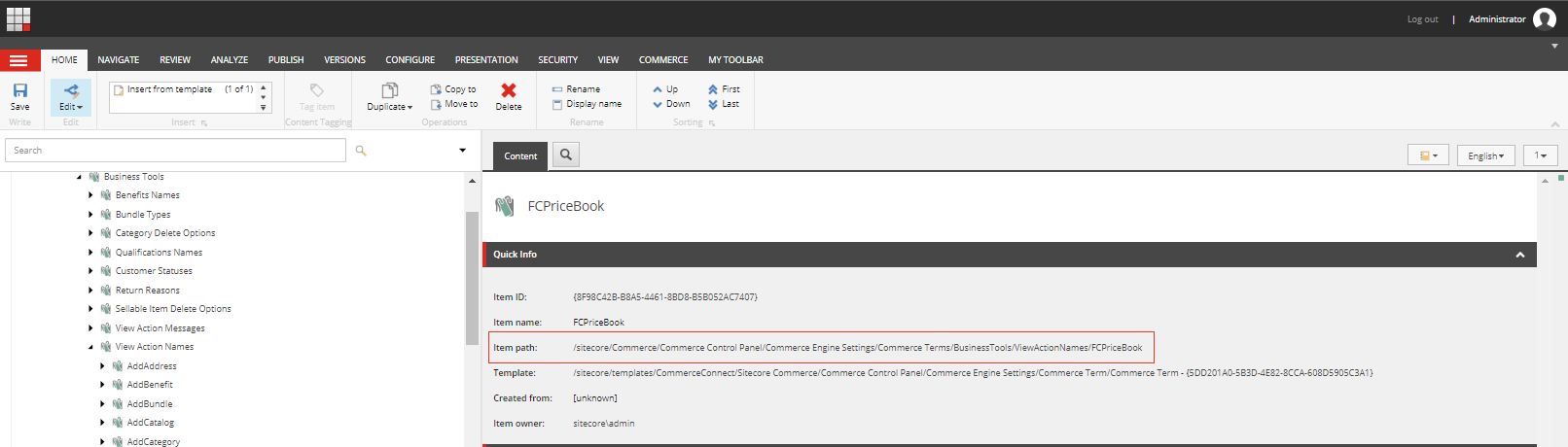Open the Sorting group dialog launcher
The image size is (1568, 447).
pyautogui.click(x=712, y=123)
